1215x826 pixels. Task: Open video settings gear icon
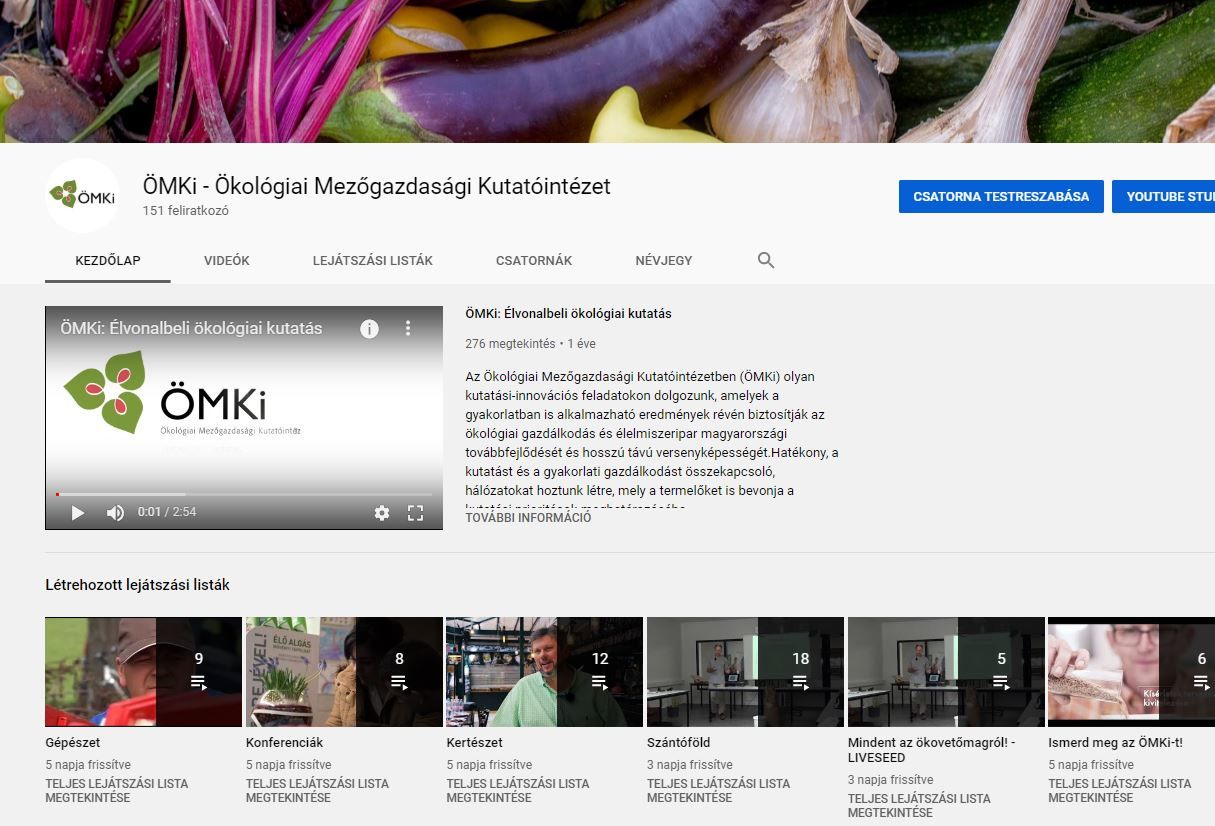coord(382,513)
